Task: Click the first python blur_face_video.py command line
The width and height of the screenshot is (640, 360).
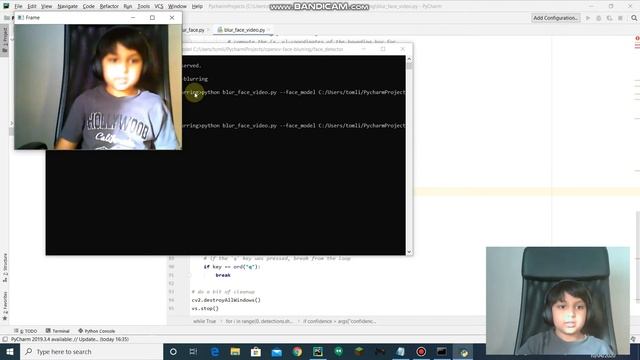Action: point(294,92)
